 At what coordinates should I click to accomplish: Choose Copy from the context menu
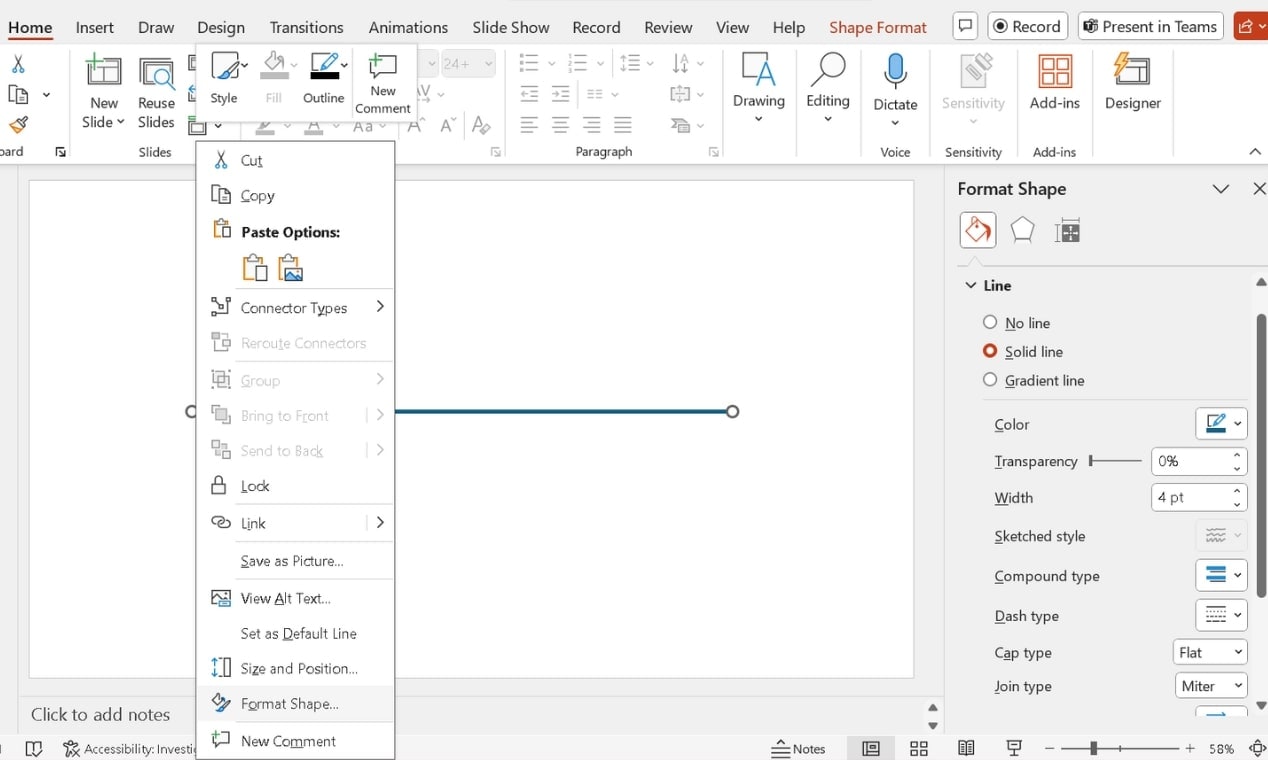click(296, 196)
